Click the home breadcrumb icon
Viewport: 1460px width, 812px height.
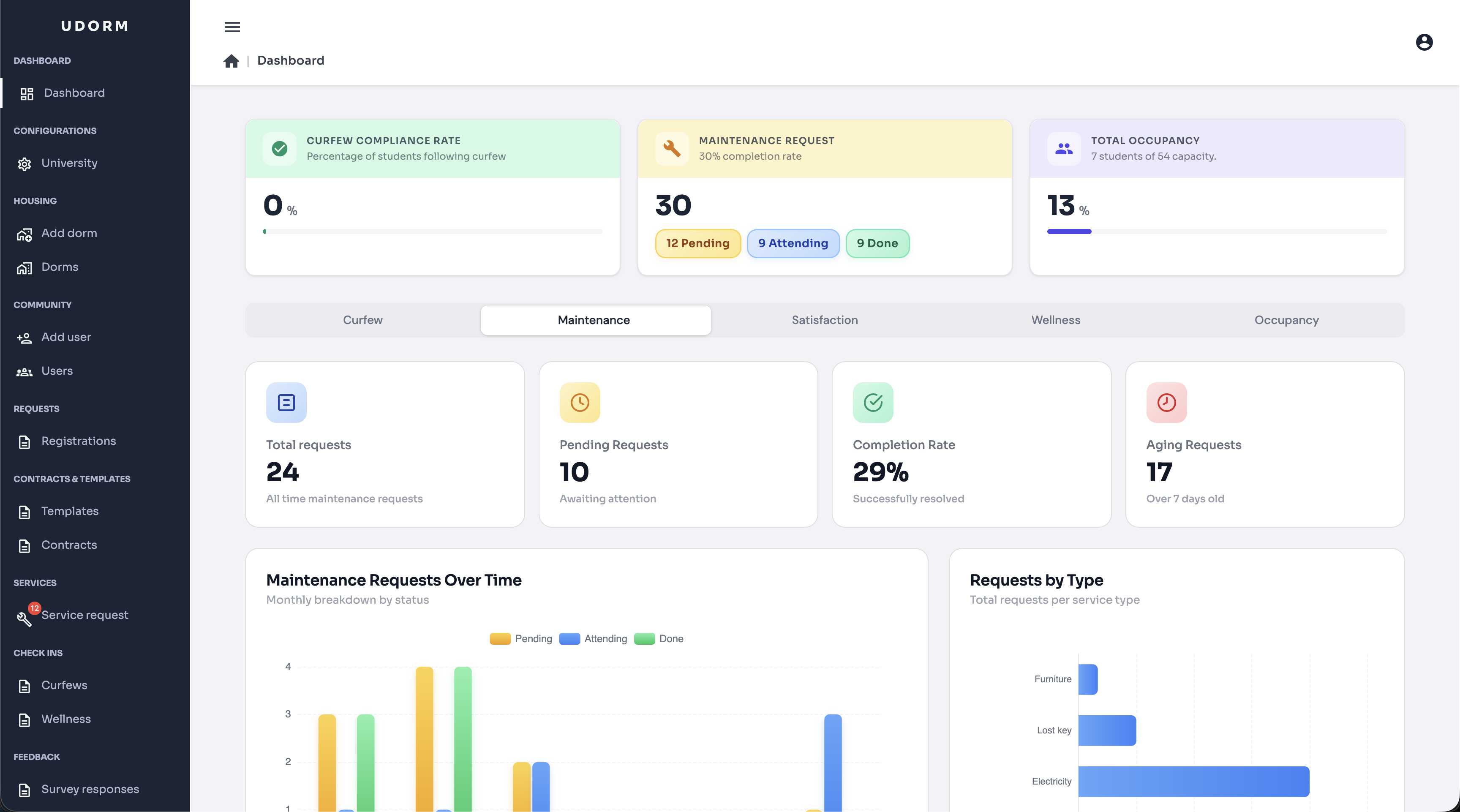click(231, 61)
